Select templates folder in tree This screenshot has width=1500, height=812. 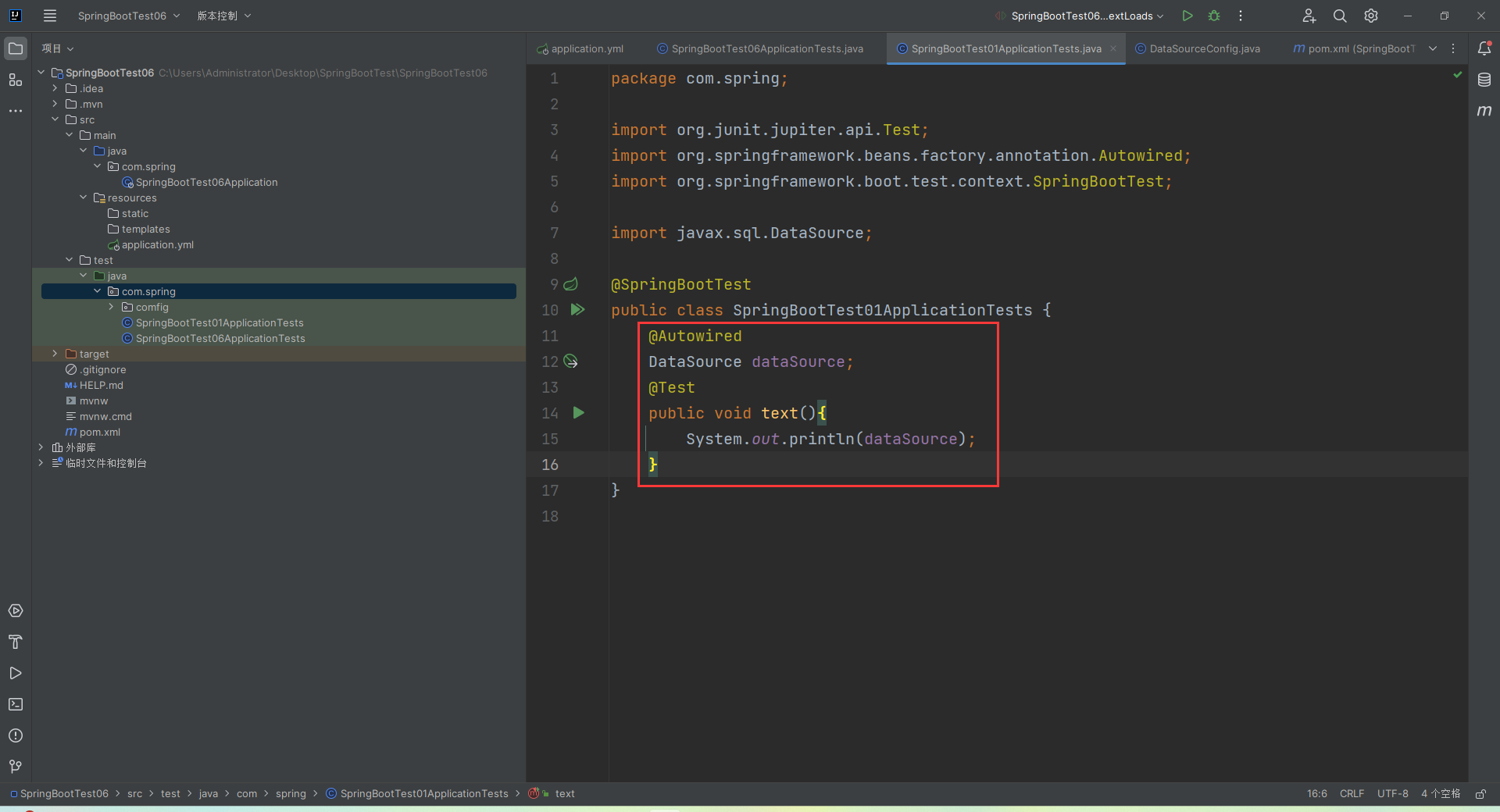tap(145, 229)
